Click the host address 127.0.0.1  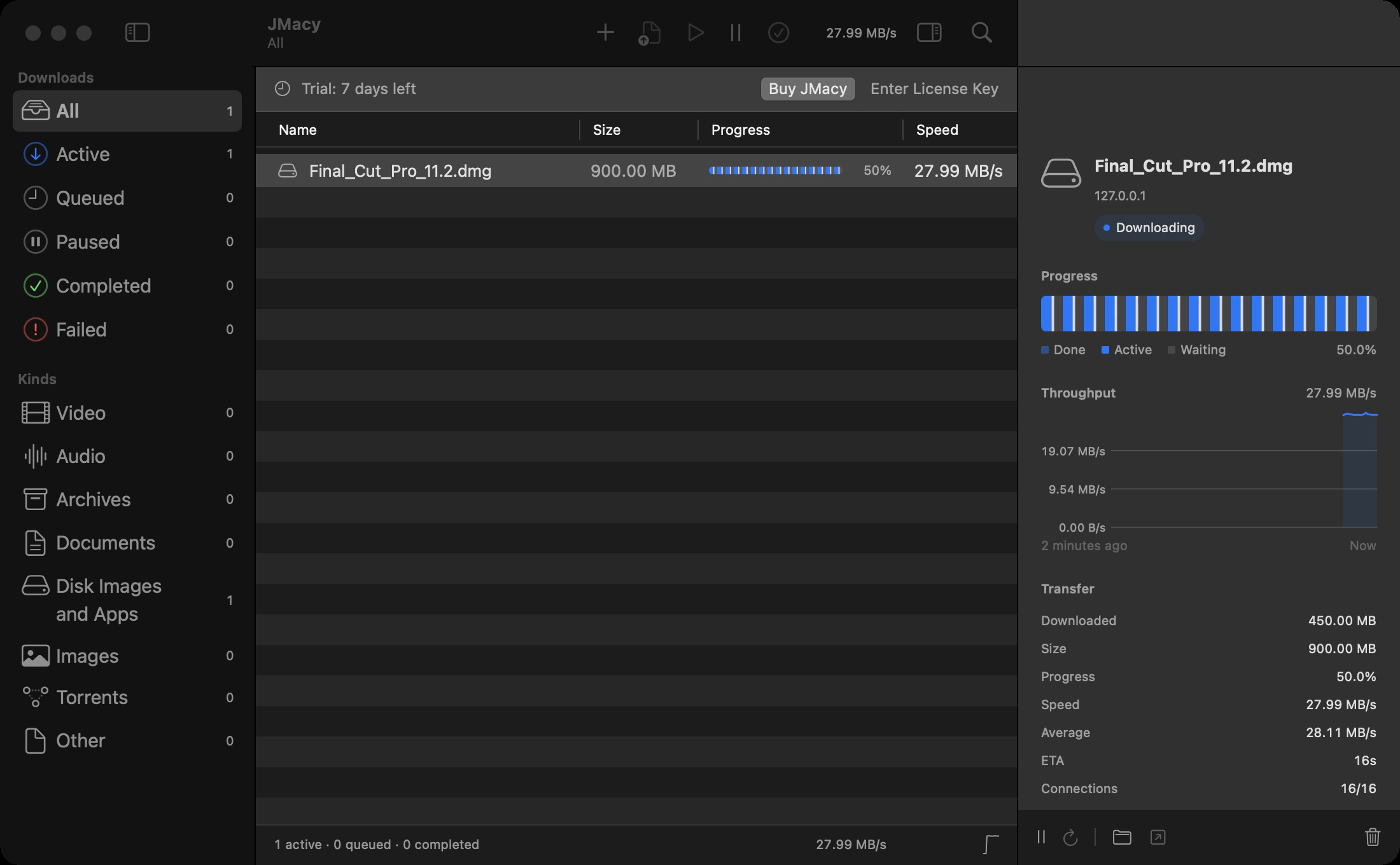[x=1120, y=196]
